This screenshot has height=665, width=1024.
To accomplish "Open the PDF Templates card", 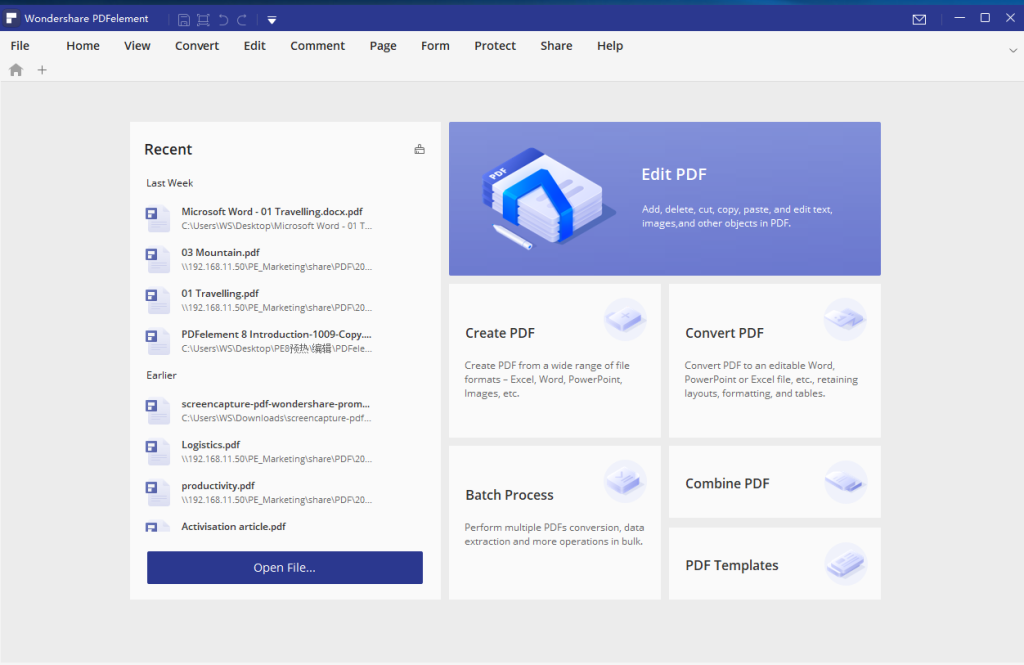I will pos(774,565).
